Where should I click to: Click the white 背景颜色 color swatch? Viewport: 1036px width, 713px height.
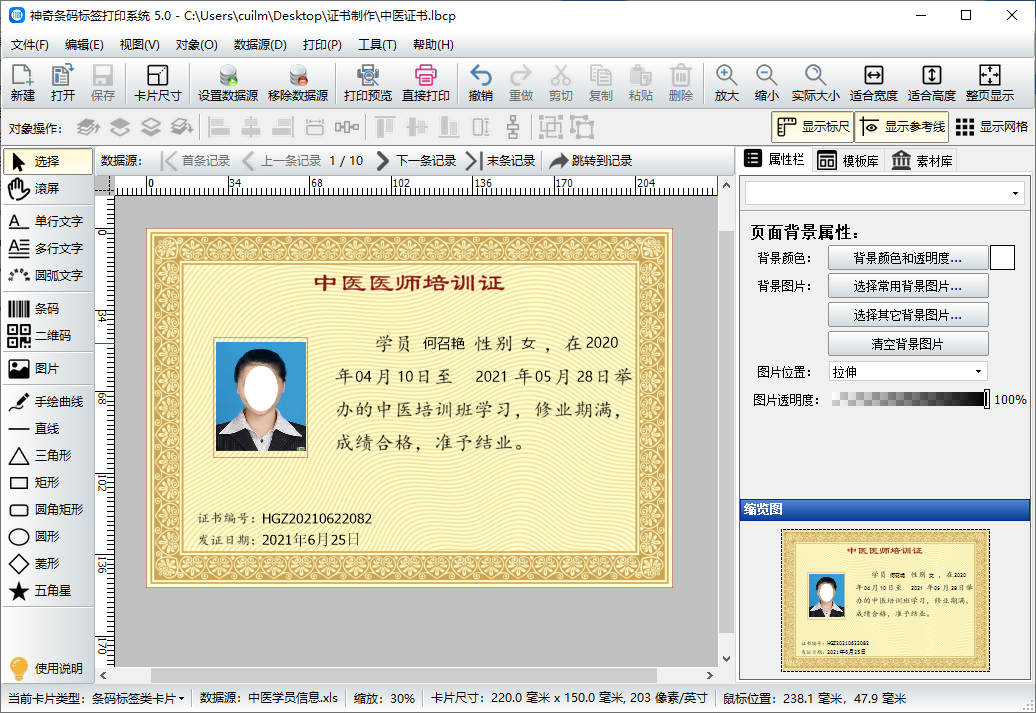coord(1002,258)
